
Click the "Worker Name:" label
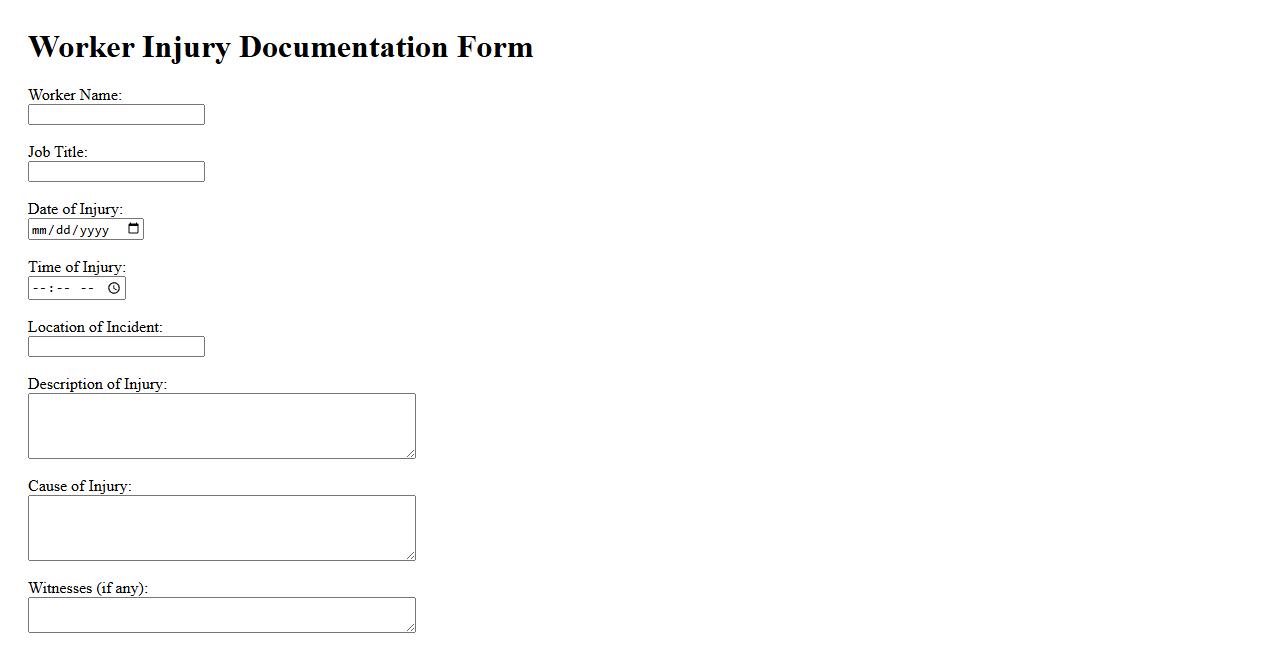click(x=75, y=95)
